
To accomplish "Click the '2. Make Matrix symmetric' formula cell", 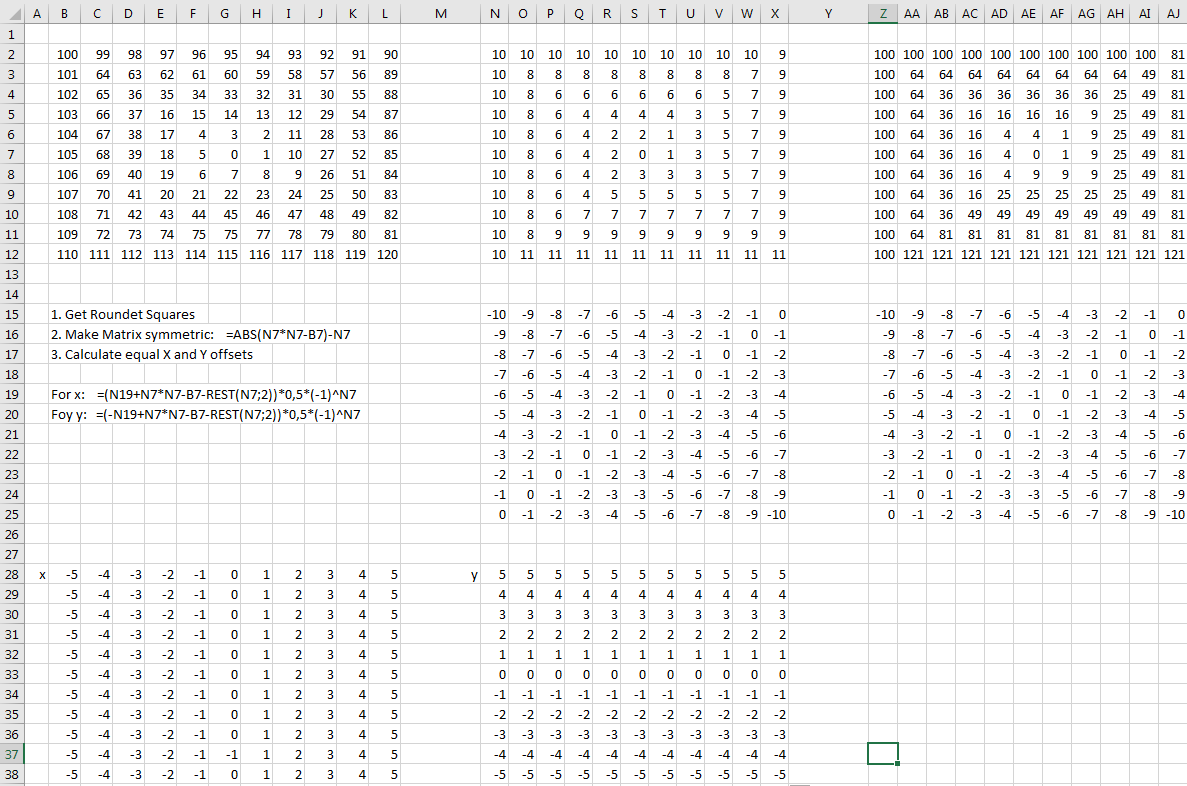I will click(201, 334).
